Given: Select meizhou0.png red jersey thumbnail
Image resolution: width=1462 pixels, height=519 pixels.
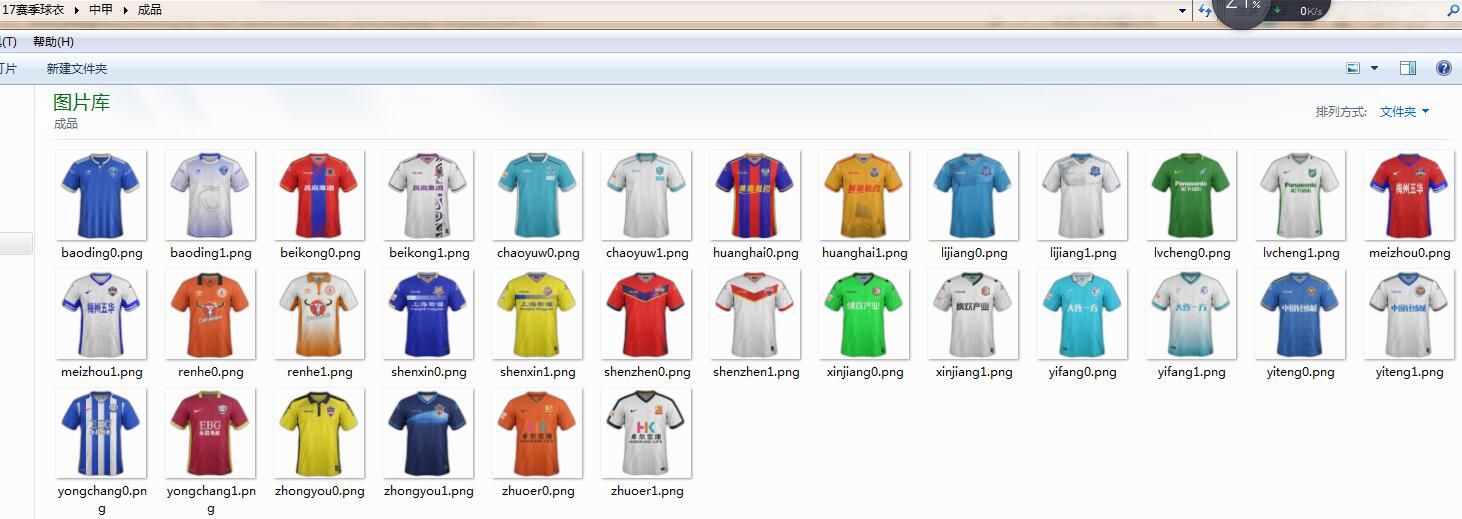Looking at the screenshot, I should [1409, 195].
